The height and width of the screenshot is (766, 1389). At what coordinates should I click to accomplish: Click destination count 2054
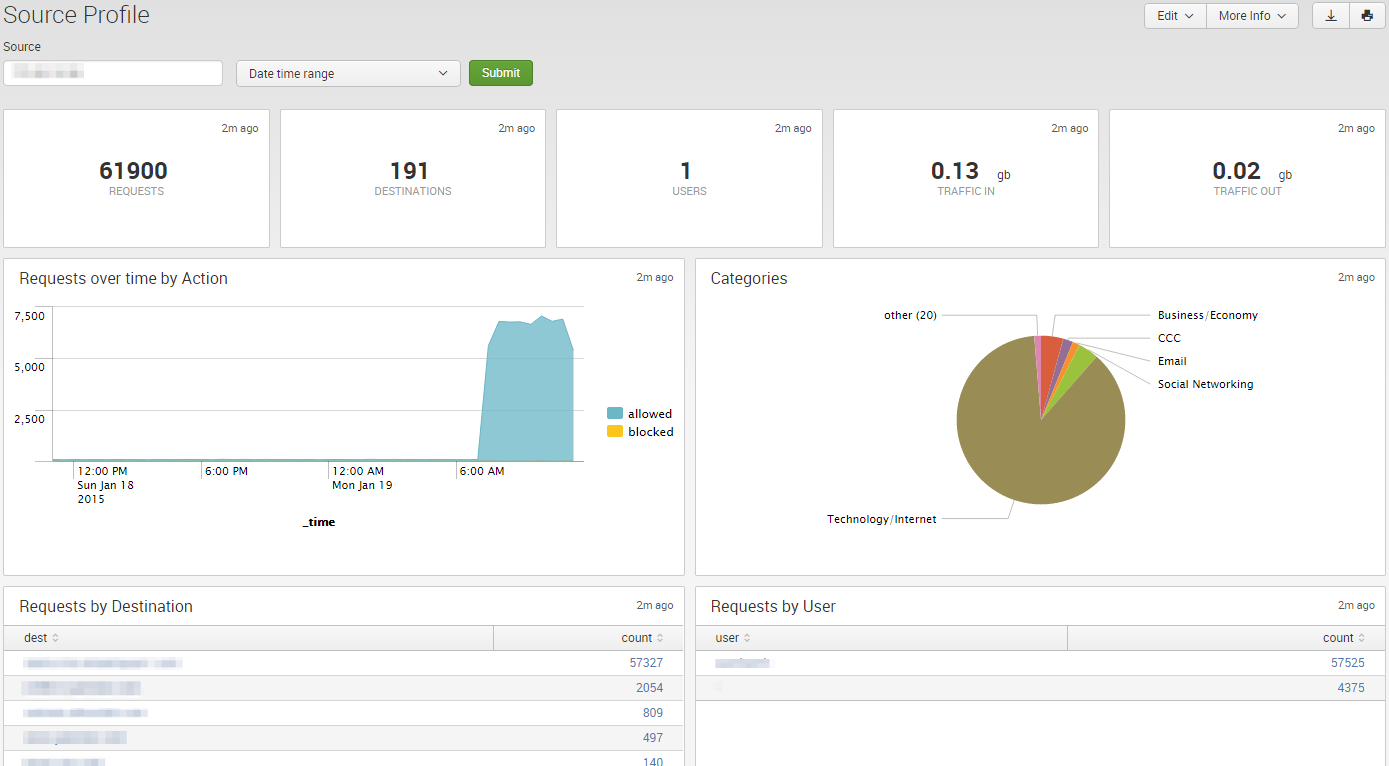coord(649,688)
